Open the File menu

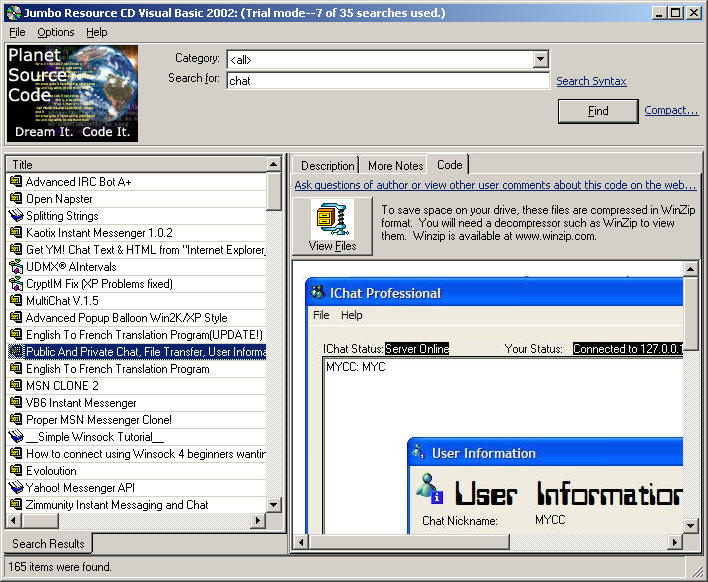(x=17, y=33)
